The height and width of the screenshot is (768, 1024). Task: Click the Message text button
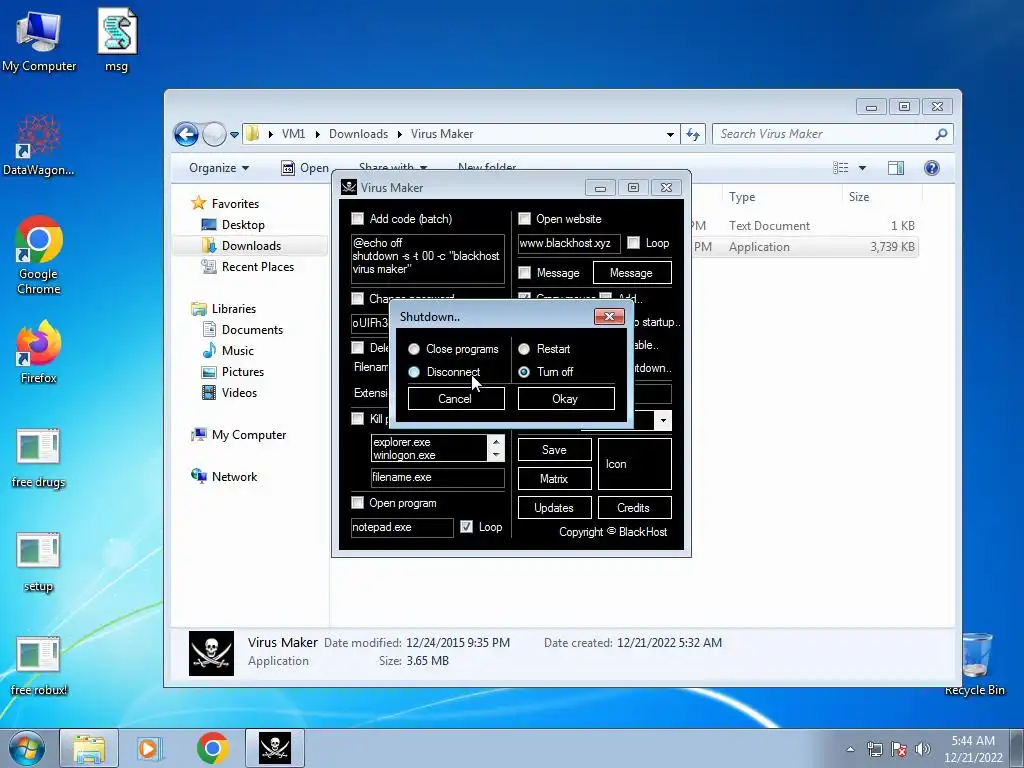coord(632,273)
